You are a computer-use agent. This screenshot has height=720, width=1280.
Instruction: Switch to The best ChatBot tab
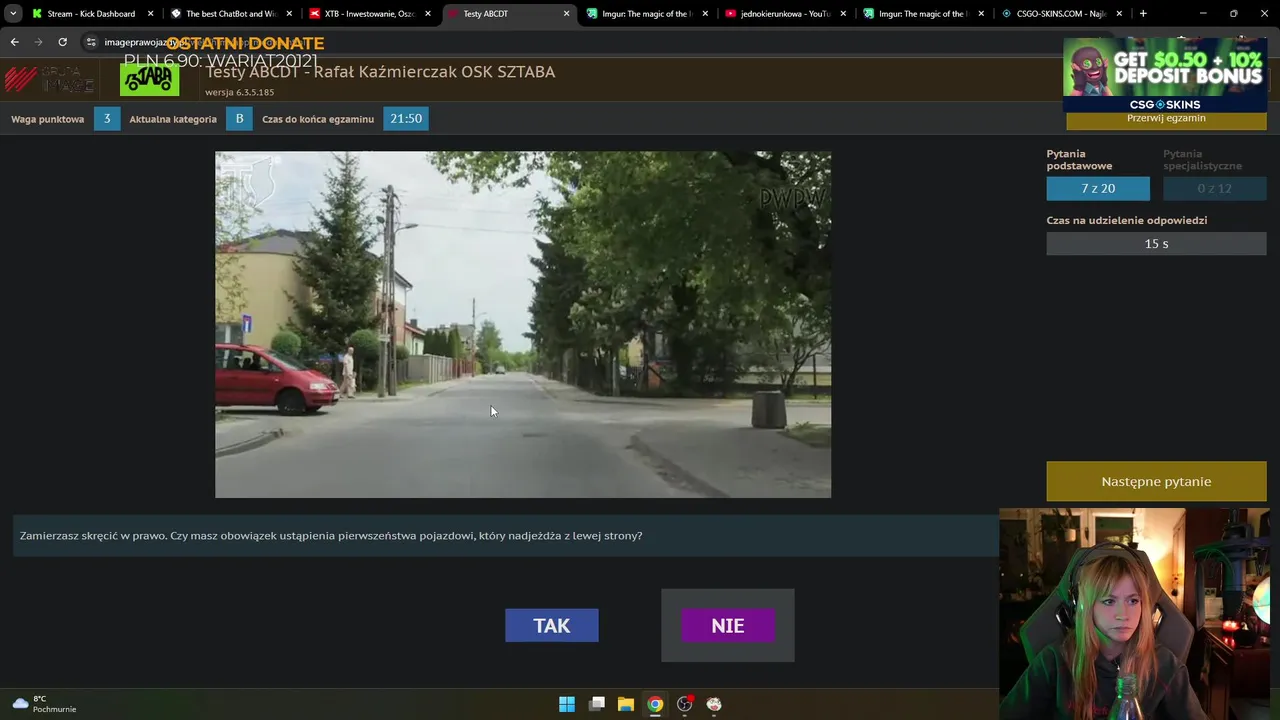point(230,14)
